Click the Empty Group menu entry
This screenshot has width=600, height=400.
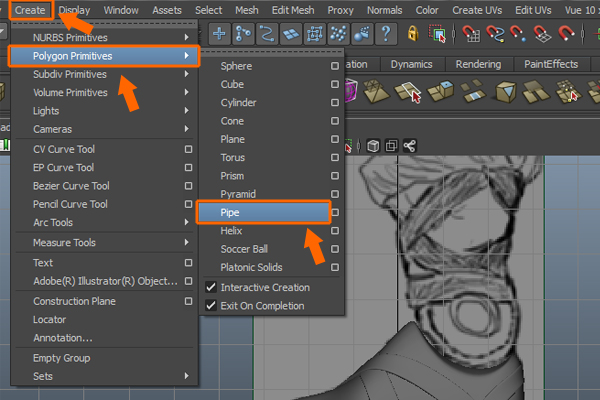[62, 358]
